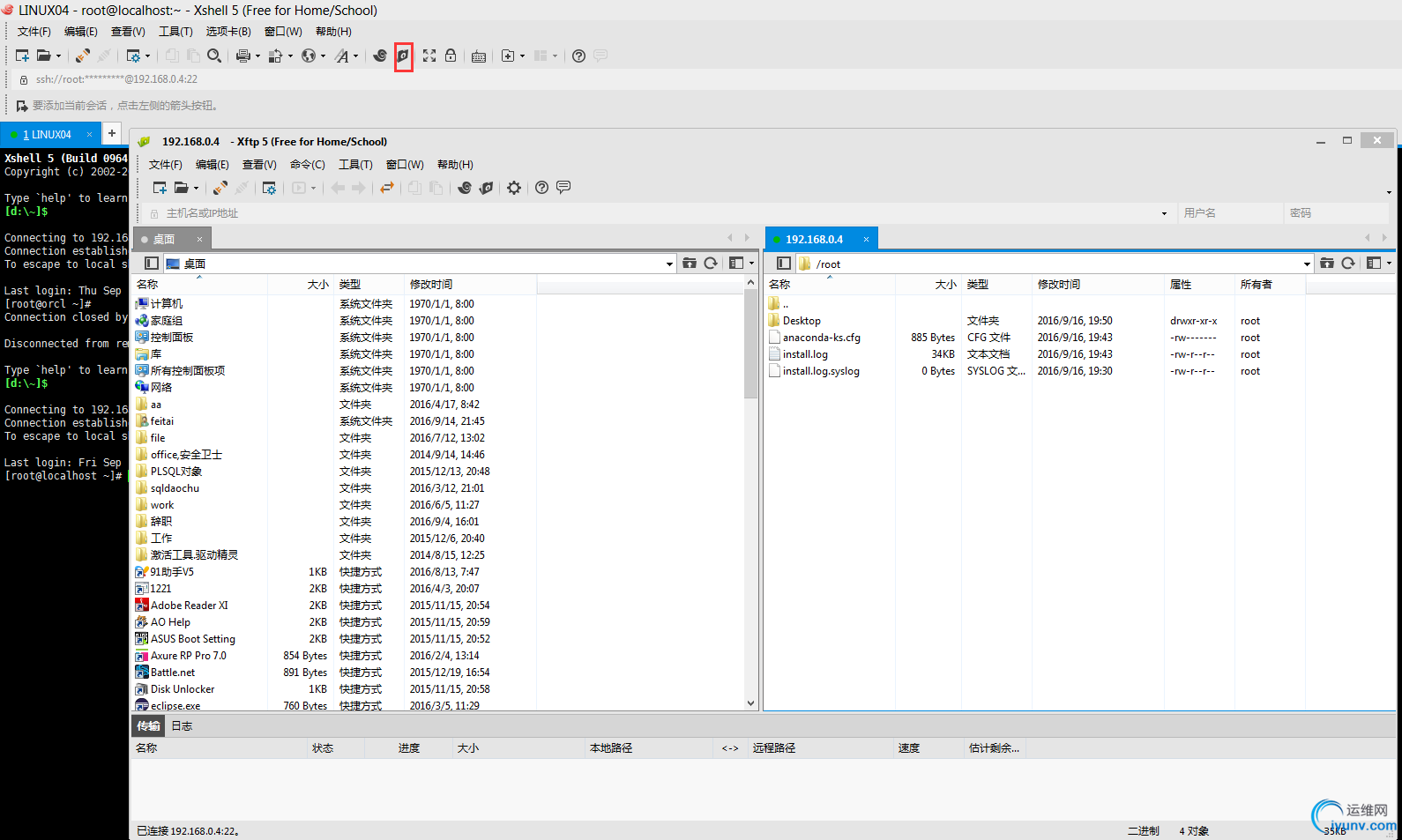Open the Xftp 命令(C) menu
1402x840 pixels.
pyautogui.click(x=307, y=165)
